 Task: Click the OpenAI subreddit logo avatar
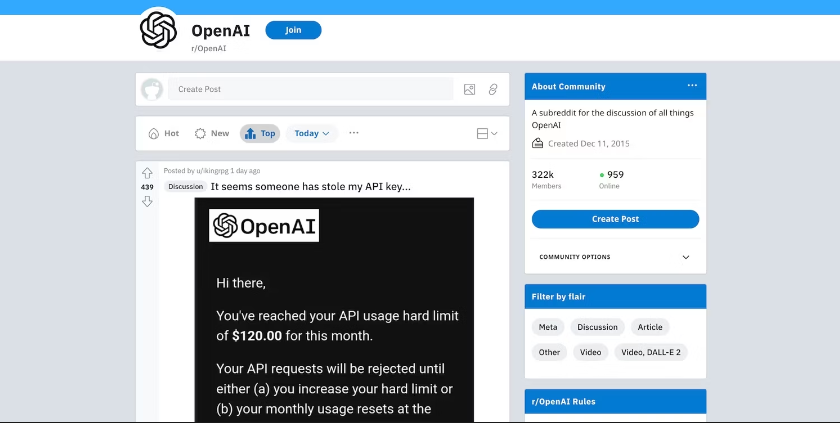pyautogui.click(x=159, y=30)
